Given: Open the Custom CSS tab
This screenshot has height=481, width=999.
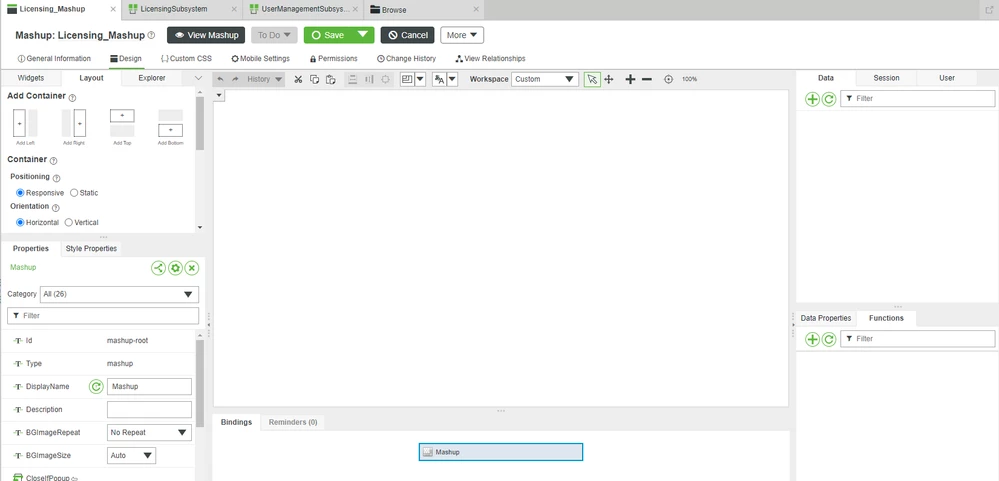Looking at the screenshot, I should coord(186,59).
